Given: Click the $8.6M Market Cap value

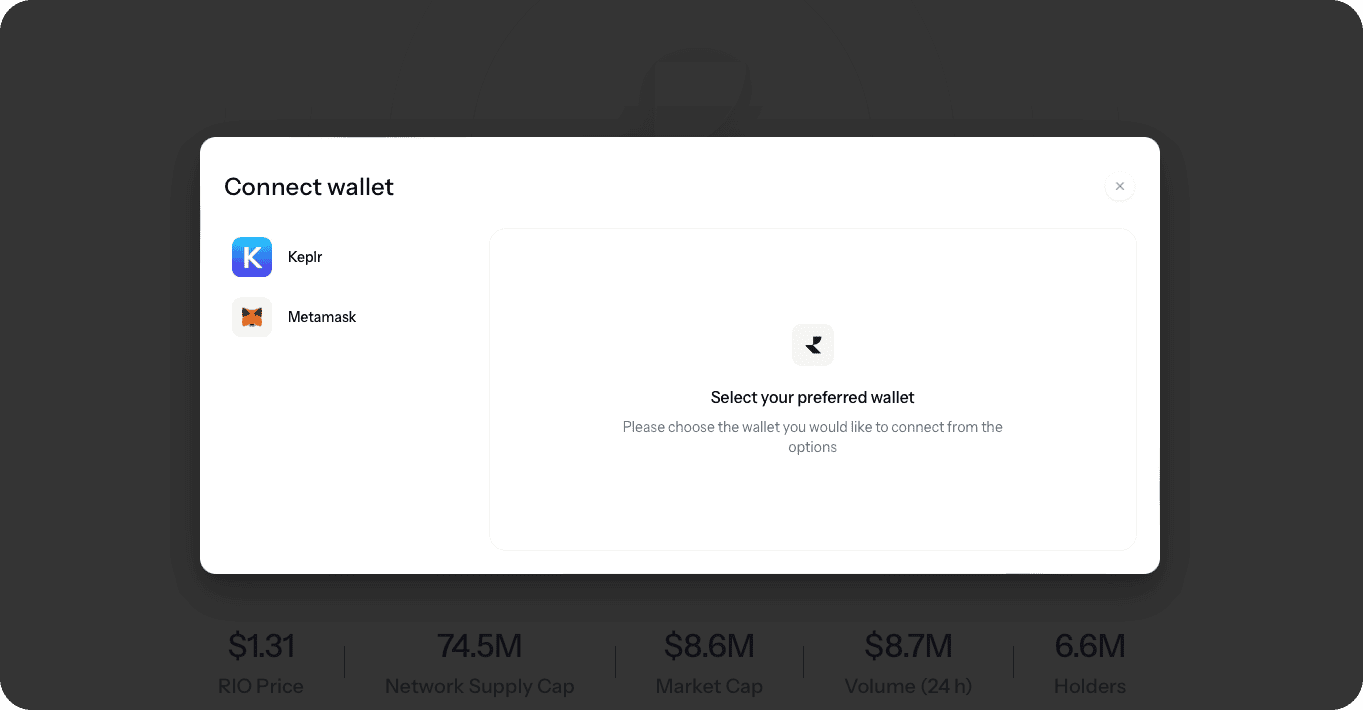Looking at the screenshot, I should (x=709, y=646).
